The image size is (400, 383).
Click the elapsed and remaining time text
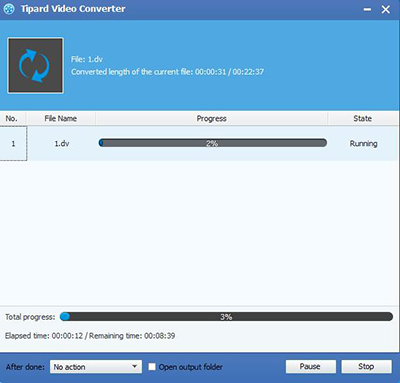[x=90, y=336]
